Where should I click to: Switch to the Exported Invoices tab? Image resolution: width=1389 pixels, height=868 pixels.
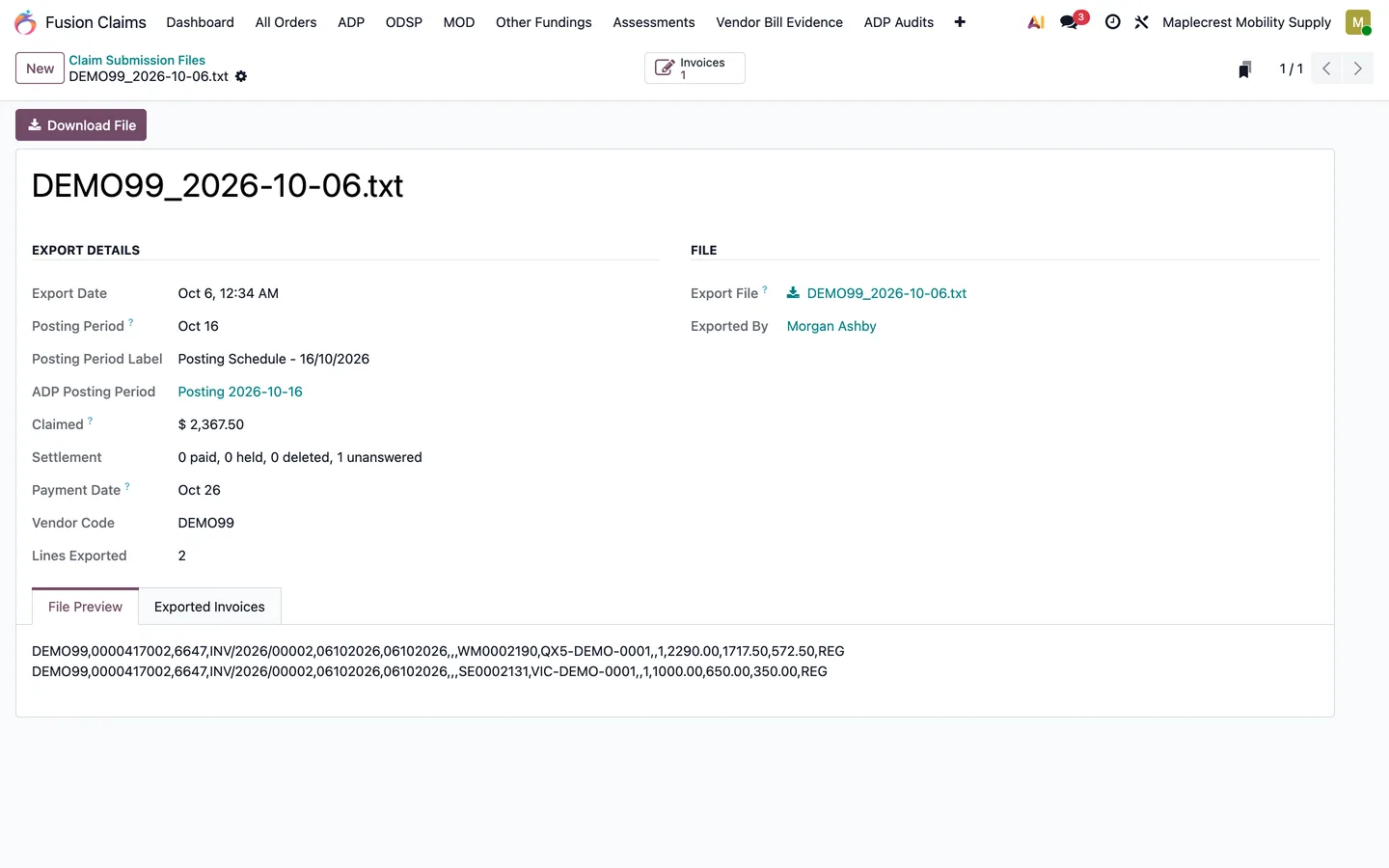tap(209, 607)
